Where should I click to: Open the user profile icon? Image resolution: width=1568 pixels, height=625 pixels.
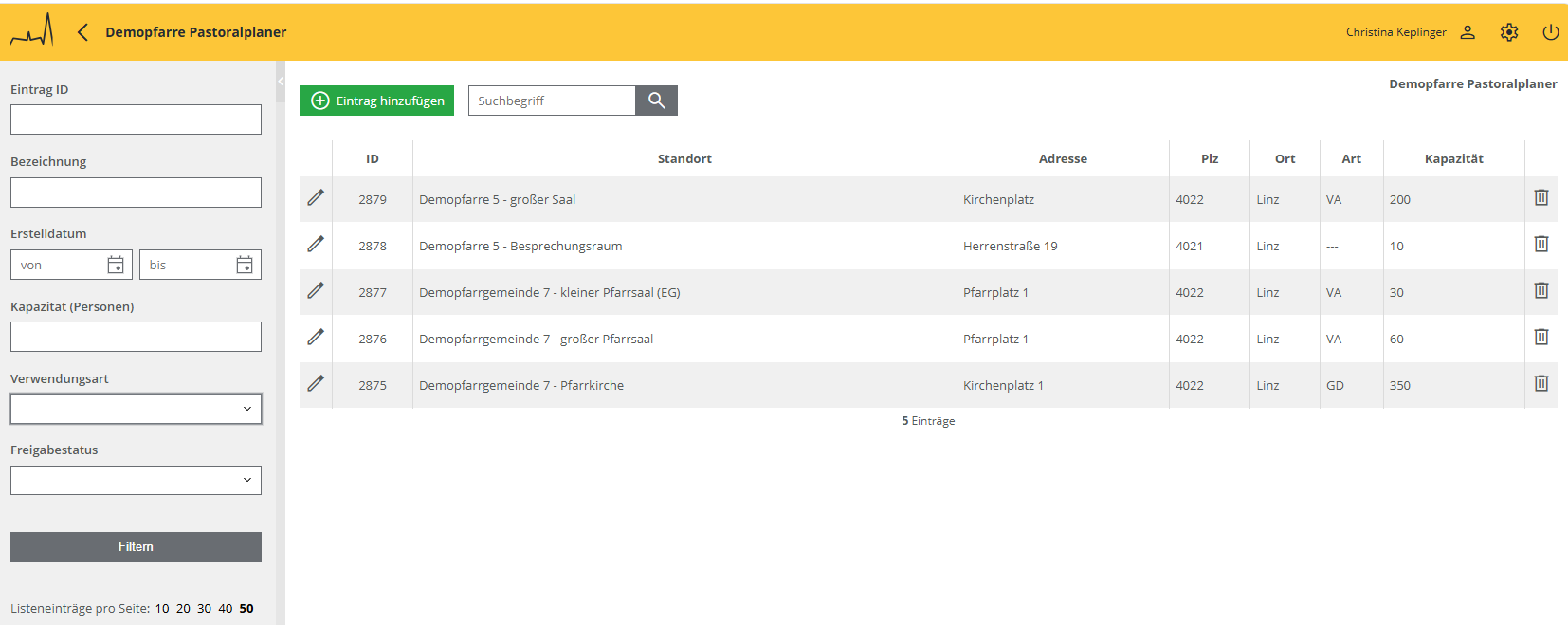coord(1468,32)
